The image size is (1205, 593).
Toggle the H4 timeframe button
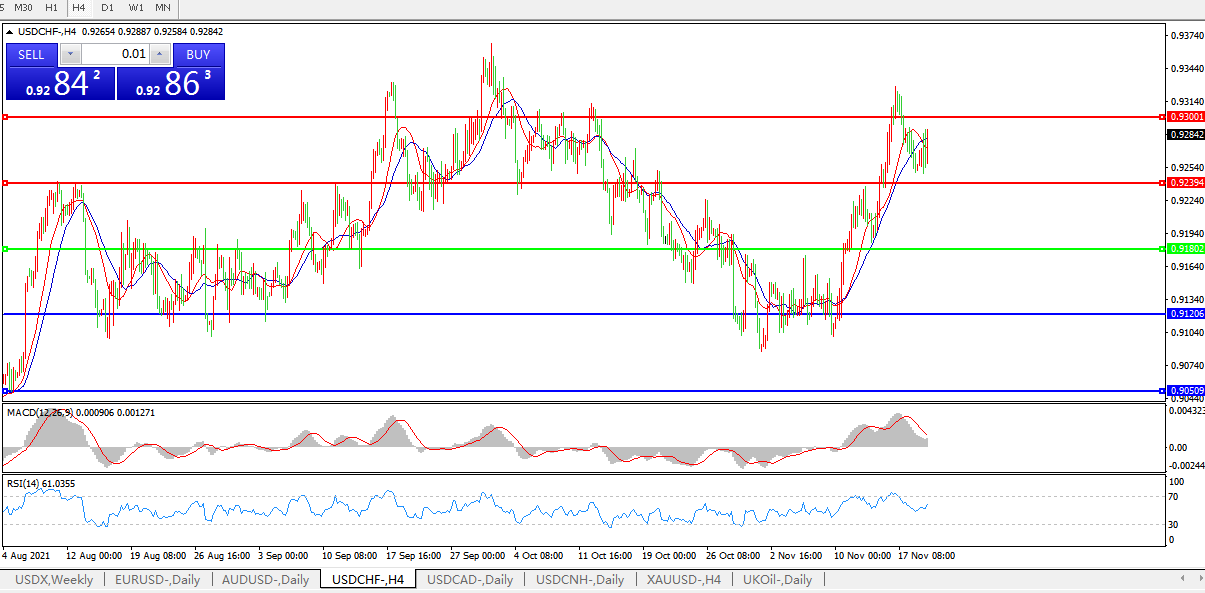[80, 8]
